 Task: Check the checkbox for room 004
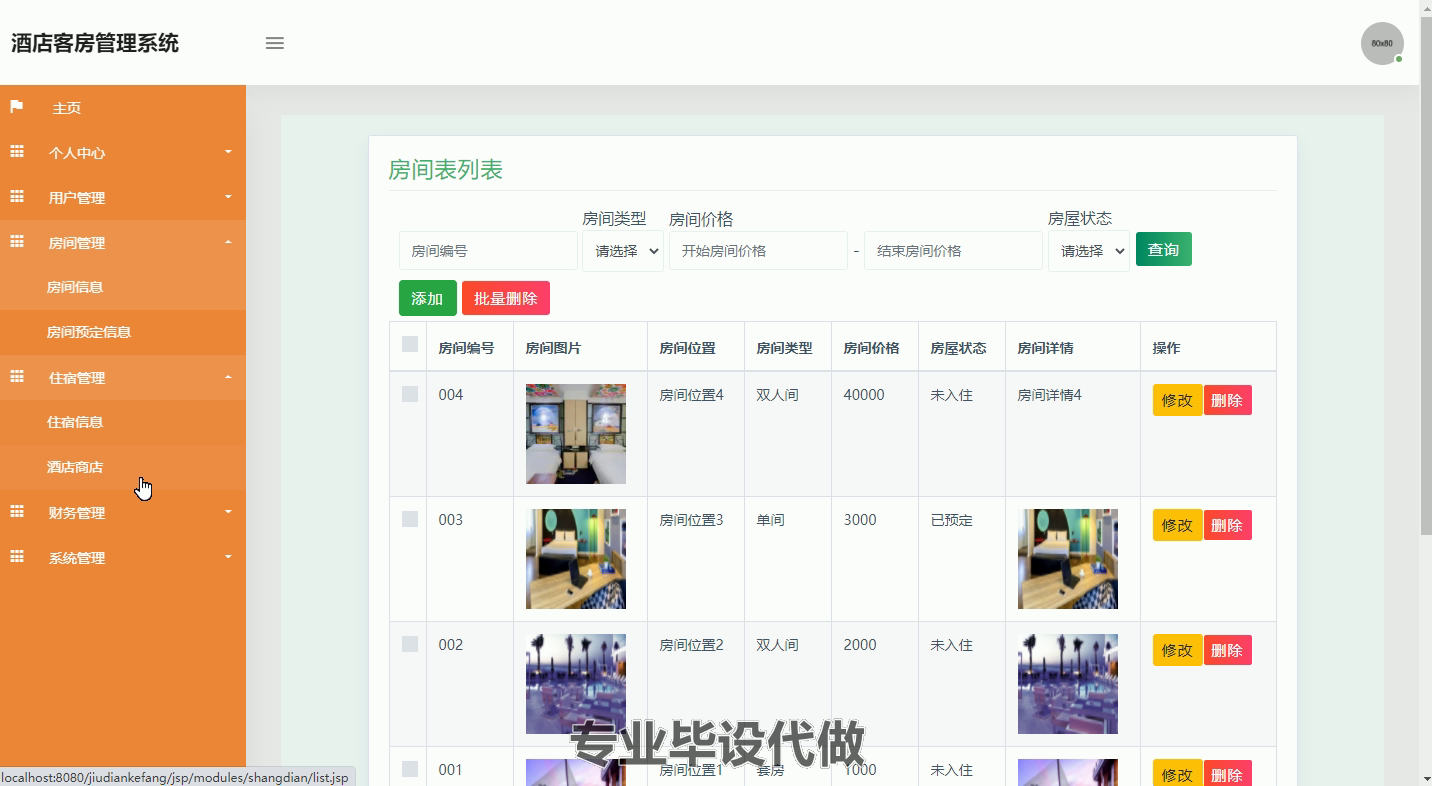click(410, 394)
